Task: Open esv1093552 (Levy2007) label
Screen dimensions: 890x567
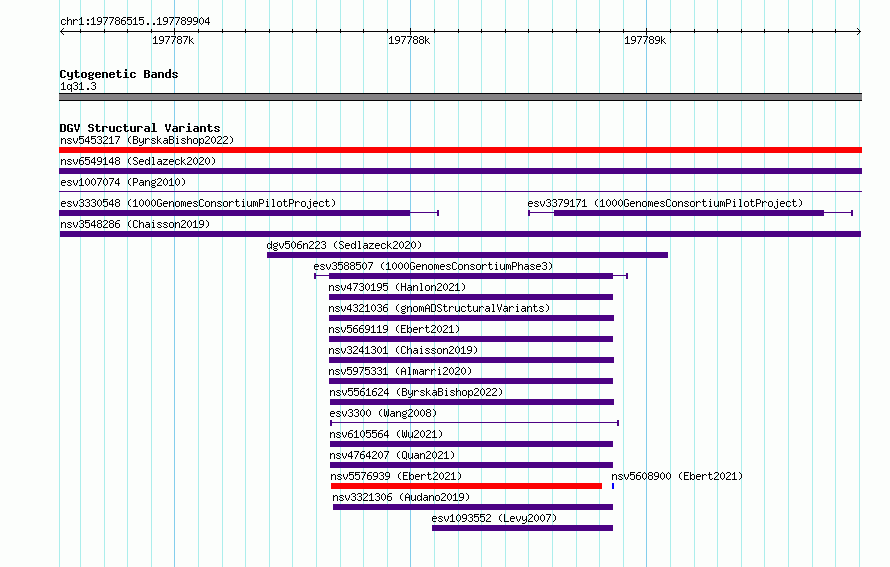Action: (494, 518)
